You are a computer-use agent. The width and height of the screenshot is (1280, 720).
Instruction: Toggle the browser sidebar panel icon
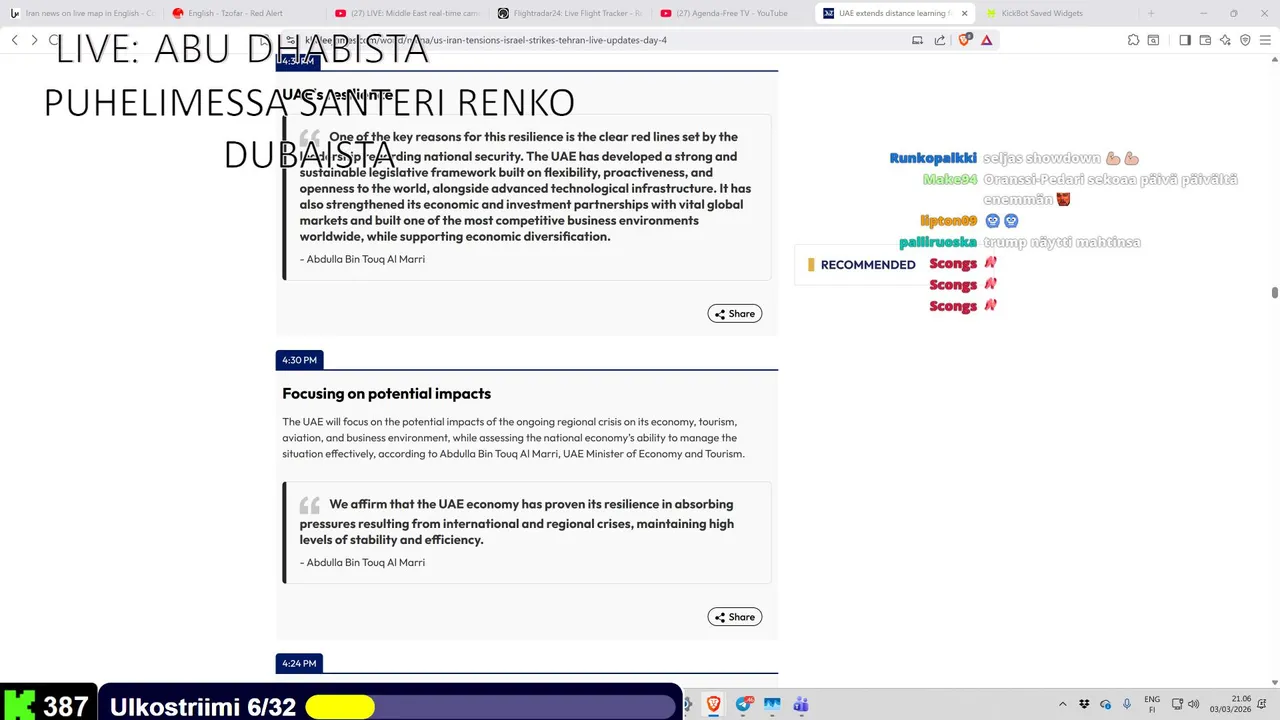tap(1185, 40)
